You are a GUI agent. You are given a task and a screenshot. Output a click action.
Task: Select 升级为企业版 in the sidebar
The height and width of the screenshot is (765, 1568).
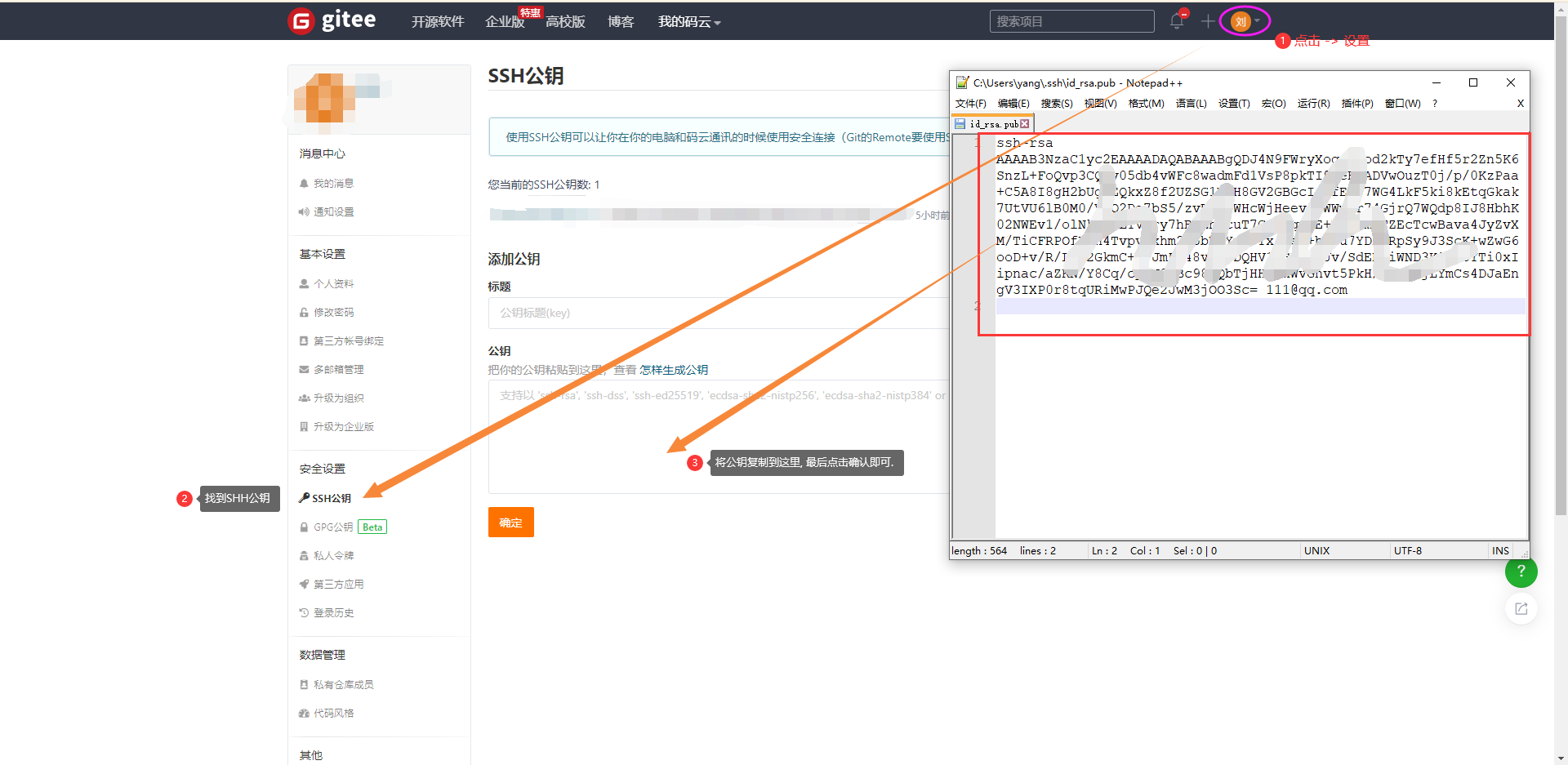(x=336, y=427)
